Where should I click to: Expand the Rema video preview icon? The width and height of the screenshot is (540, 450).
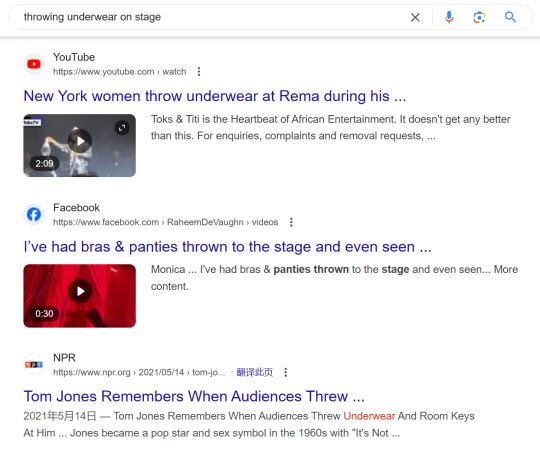(x=122, y=128)
